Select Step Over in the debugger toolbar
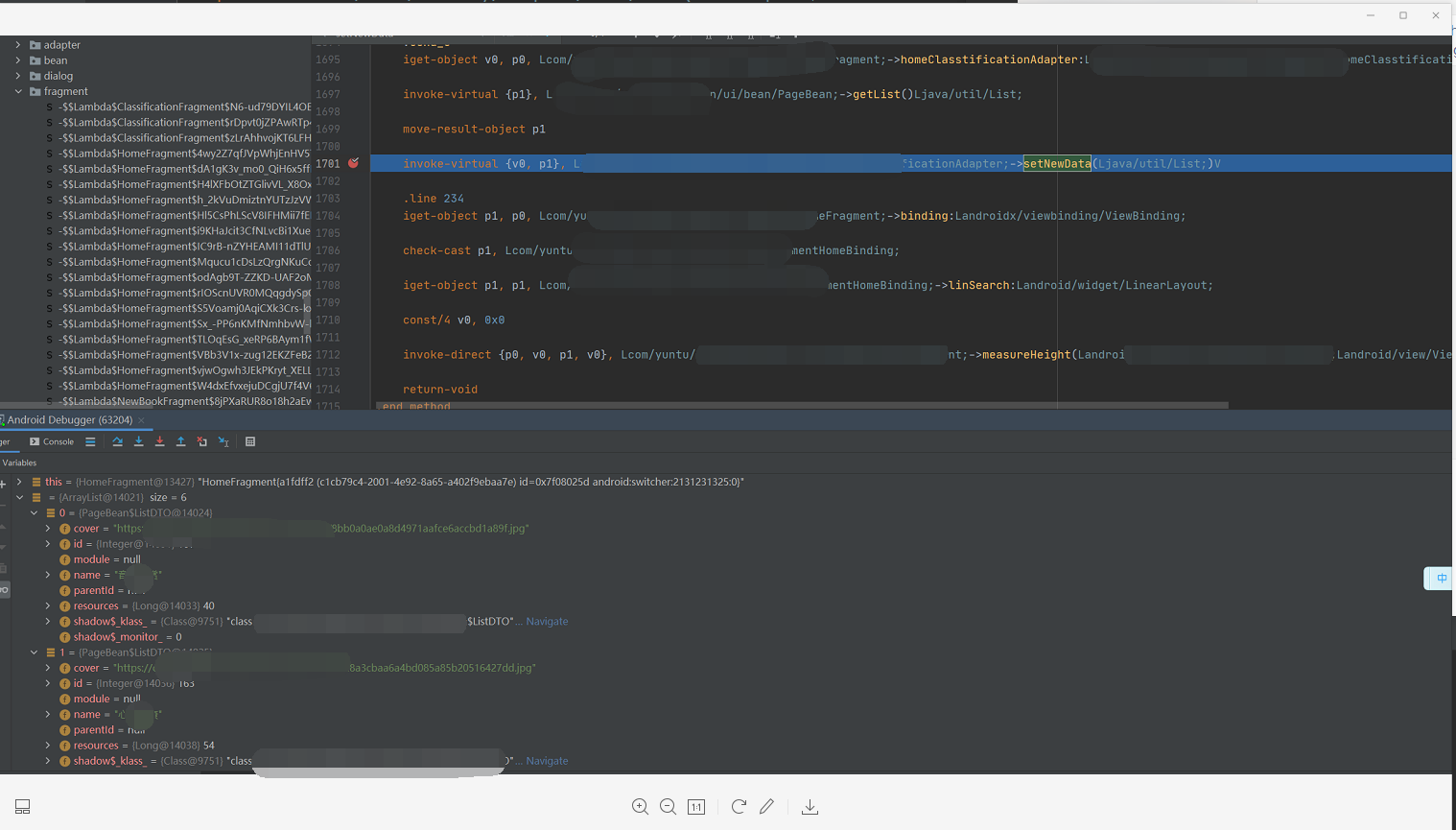 click(x=117, y=441)
